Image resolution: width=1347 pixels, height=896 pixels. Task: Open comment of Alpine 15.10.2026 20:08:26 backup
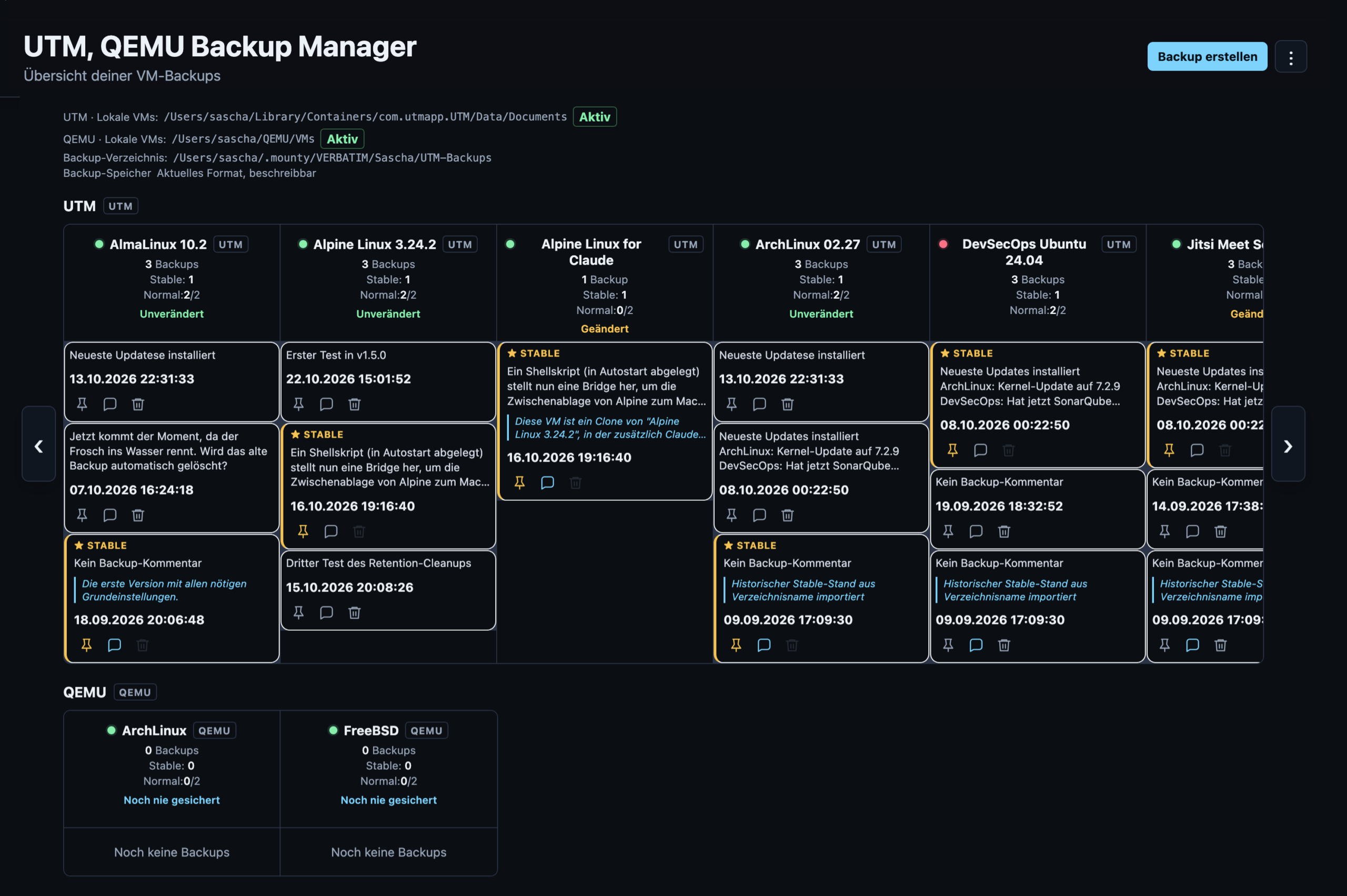[x=326, y=612]
